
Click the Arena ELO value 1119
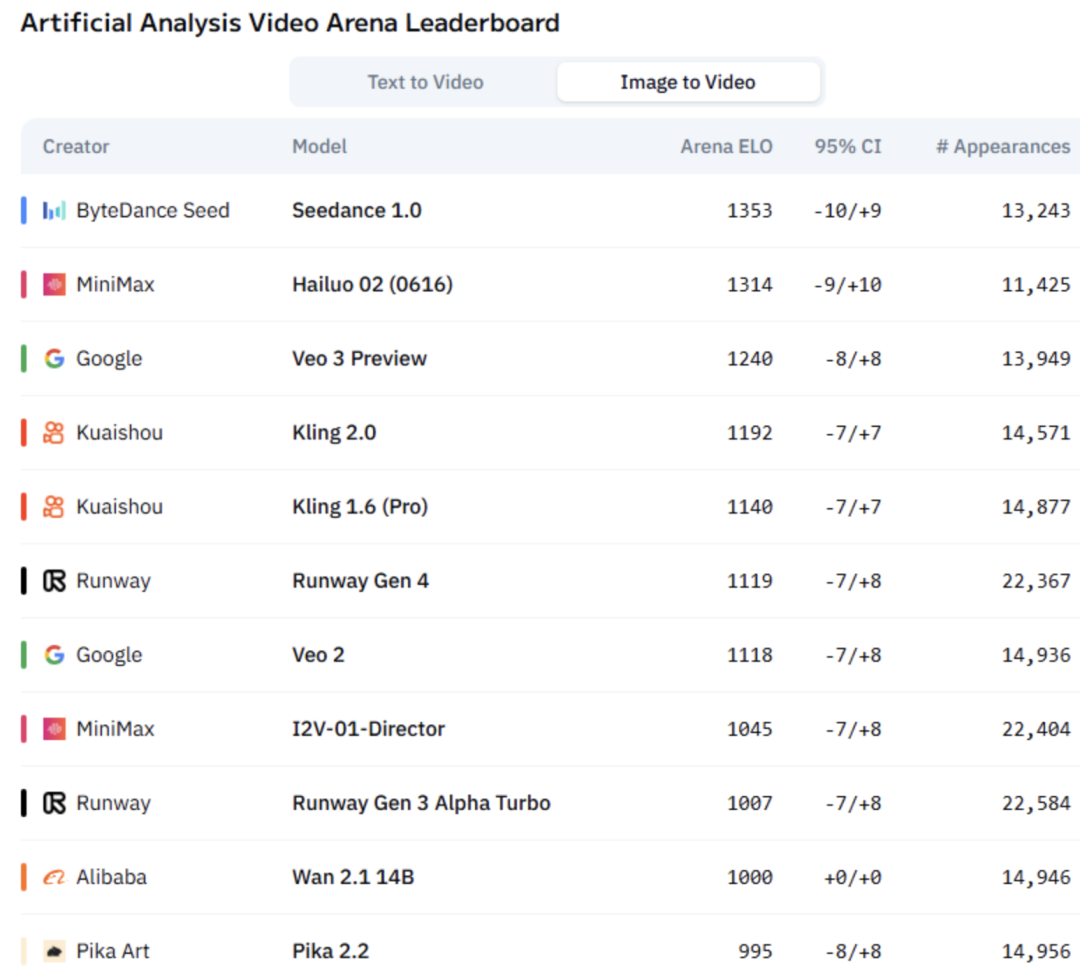[x=750, y=581]
